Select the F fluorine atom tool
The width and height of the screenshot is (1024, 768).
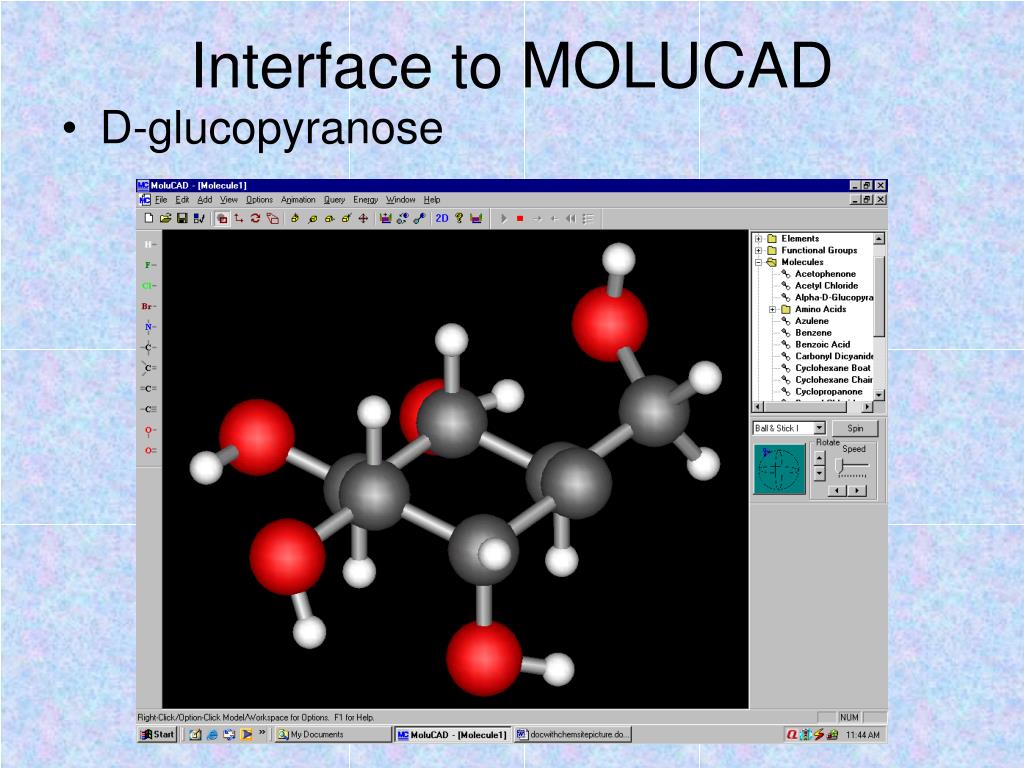[149, 265]
